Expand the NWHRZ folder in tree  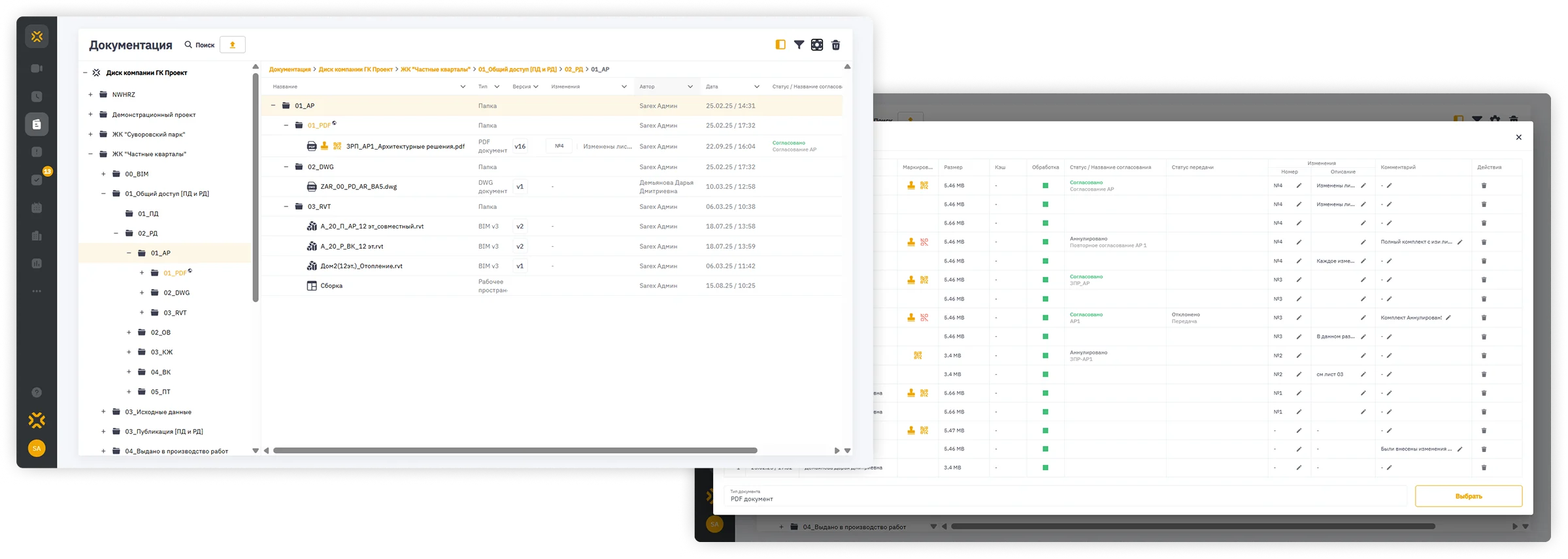coord(90,95)
